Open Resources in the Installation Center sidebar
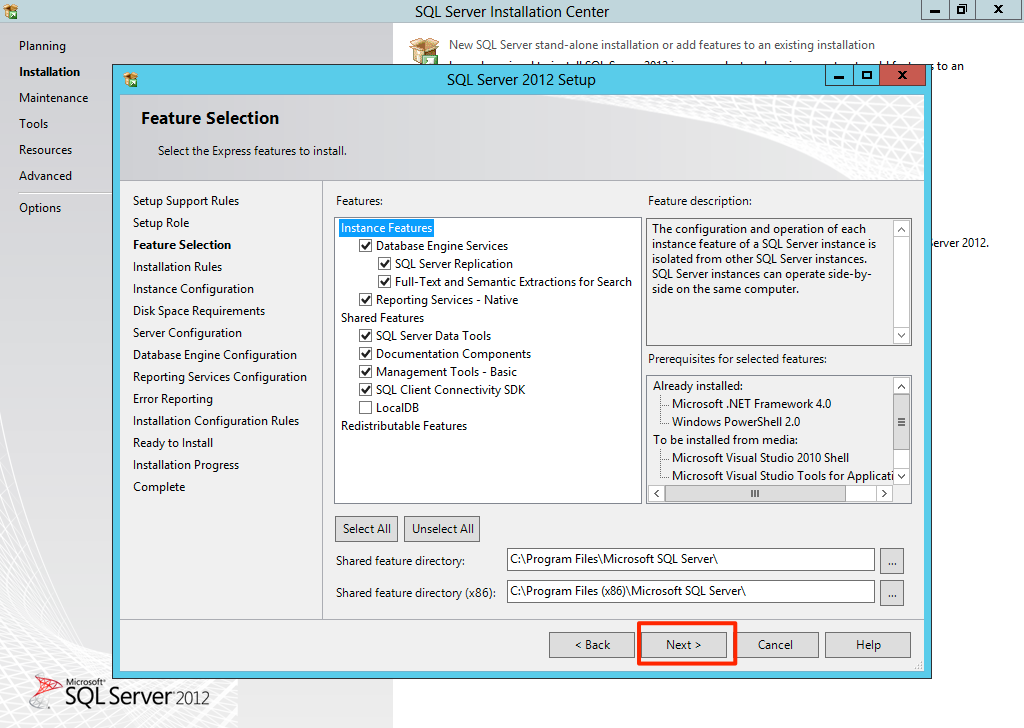This screenshot has width=1024, height=728. point(45,150)
